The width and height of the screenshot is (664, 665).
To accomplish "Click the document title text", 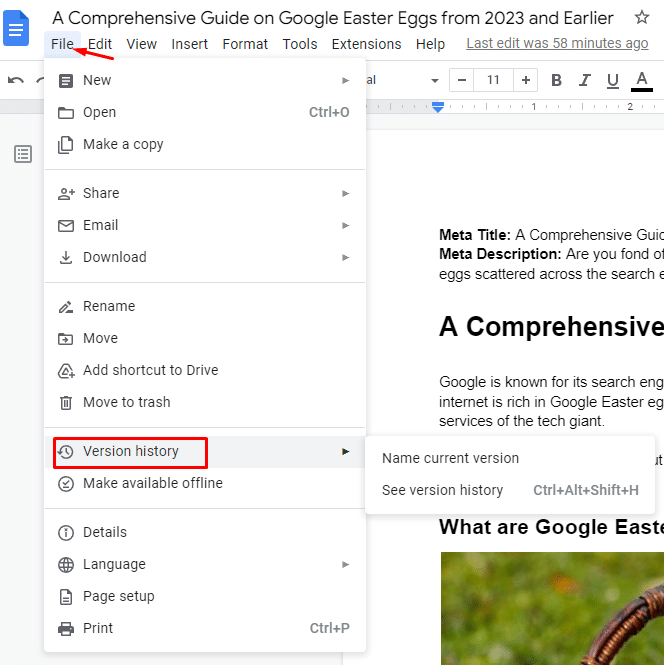I will click(x=333, y=18).
